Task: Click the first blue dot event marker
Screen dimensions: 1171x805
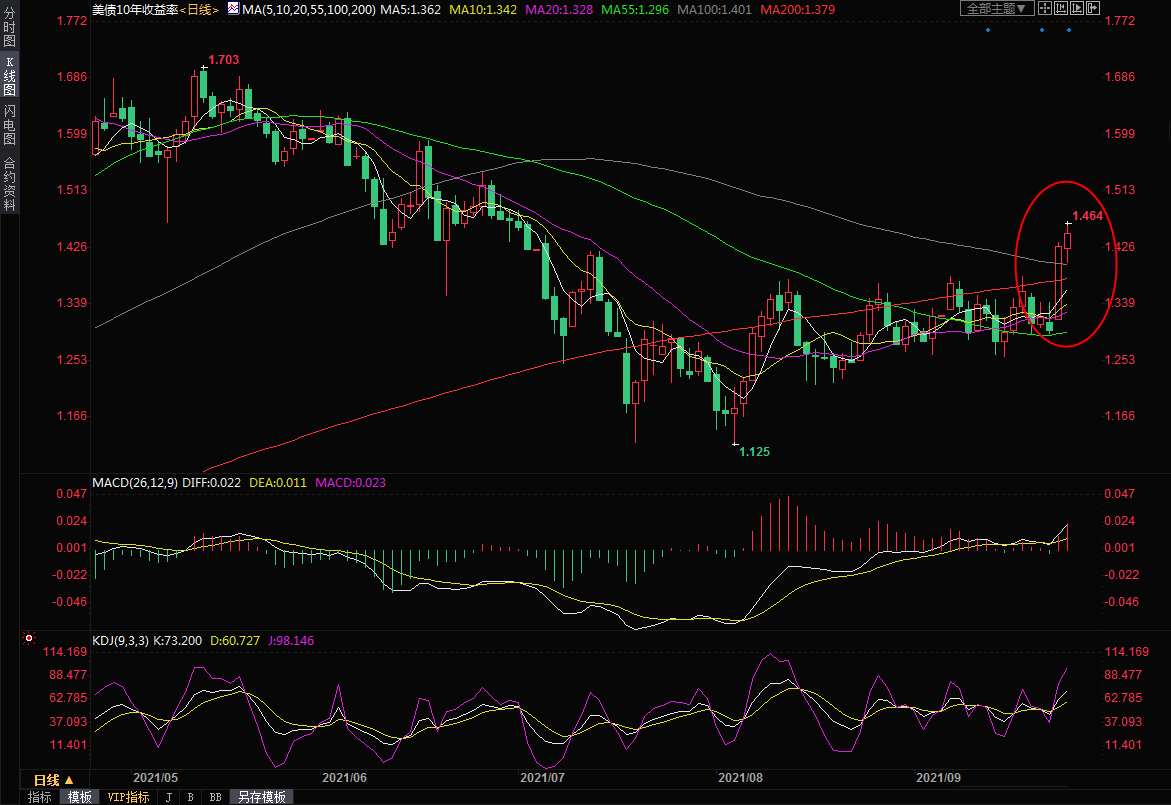Action: [988, 29]
